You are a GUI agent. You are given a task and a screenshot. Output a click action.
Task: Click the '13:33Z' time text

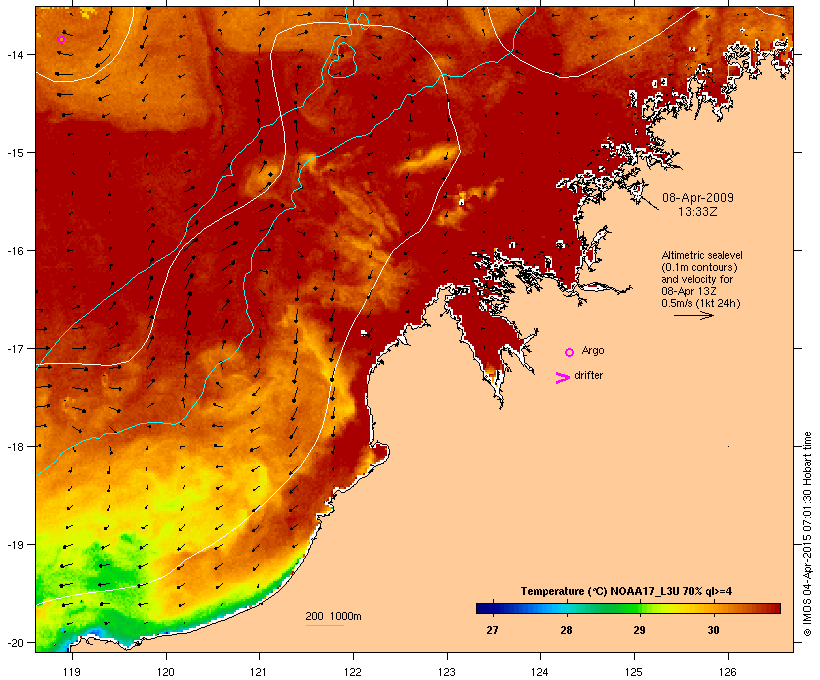(x=698, y=212)
